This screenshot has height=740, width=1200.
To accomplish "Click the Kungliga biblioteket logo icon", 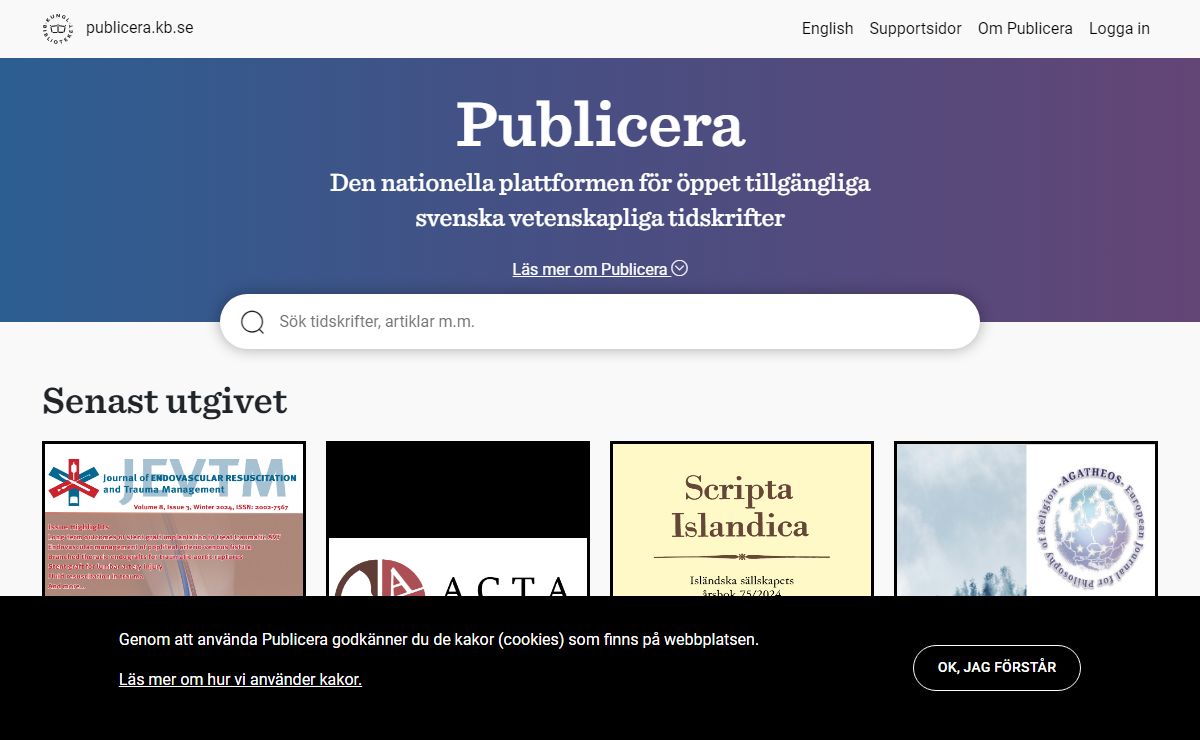I will pos(58,28).
